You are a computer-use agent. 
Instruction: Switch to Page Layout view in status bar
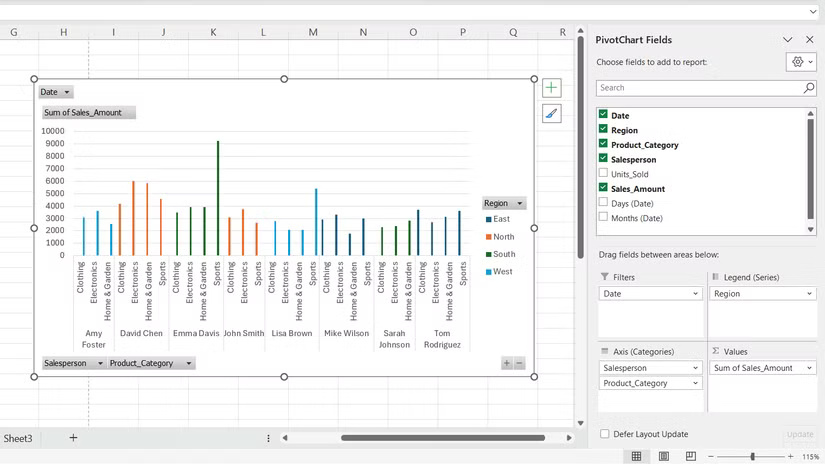point(664,457)
